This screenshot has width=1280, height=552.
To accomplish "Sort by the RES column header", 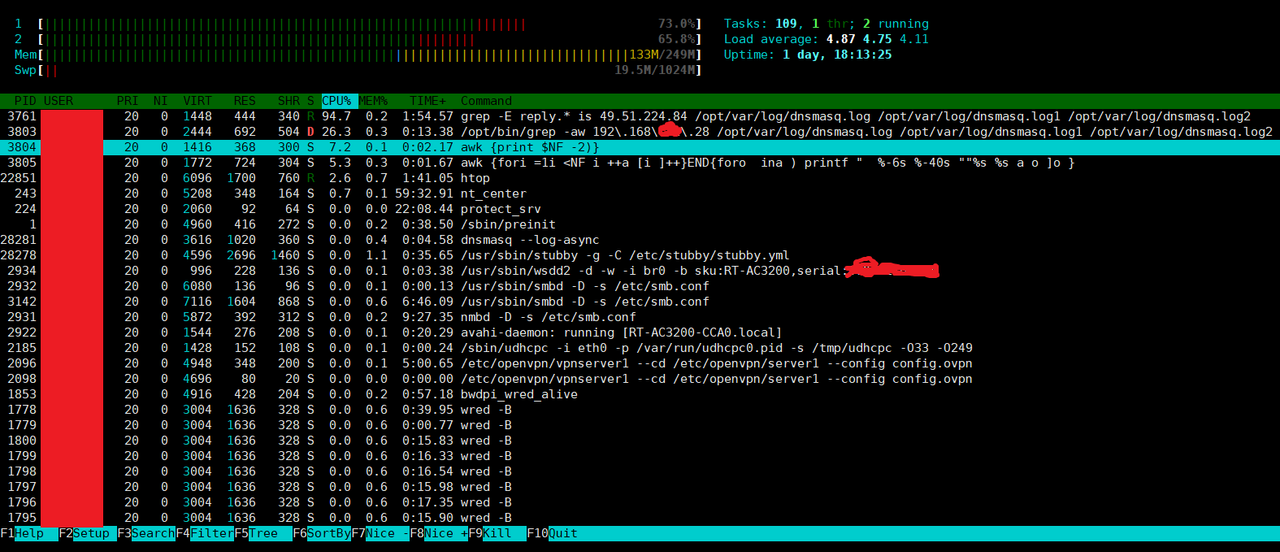I will click(244, 101).
